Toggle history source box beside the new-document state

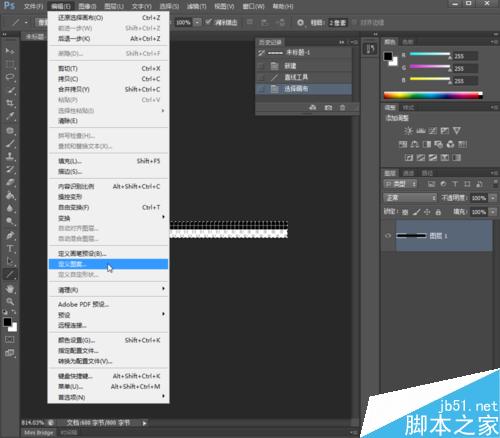[262, 66]
